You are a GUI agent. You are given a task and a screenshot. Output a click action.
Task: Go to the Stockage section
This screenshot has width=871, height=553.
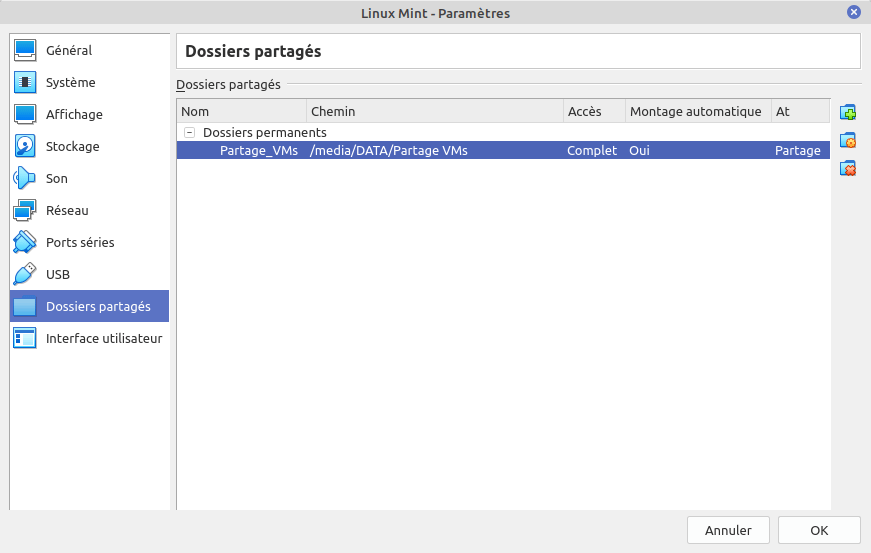pos(72,147)
